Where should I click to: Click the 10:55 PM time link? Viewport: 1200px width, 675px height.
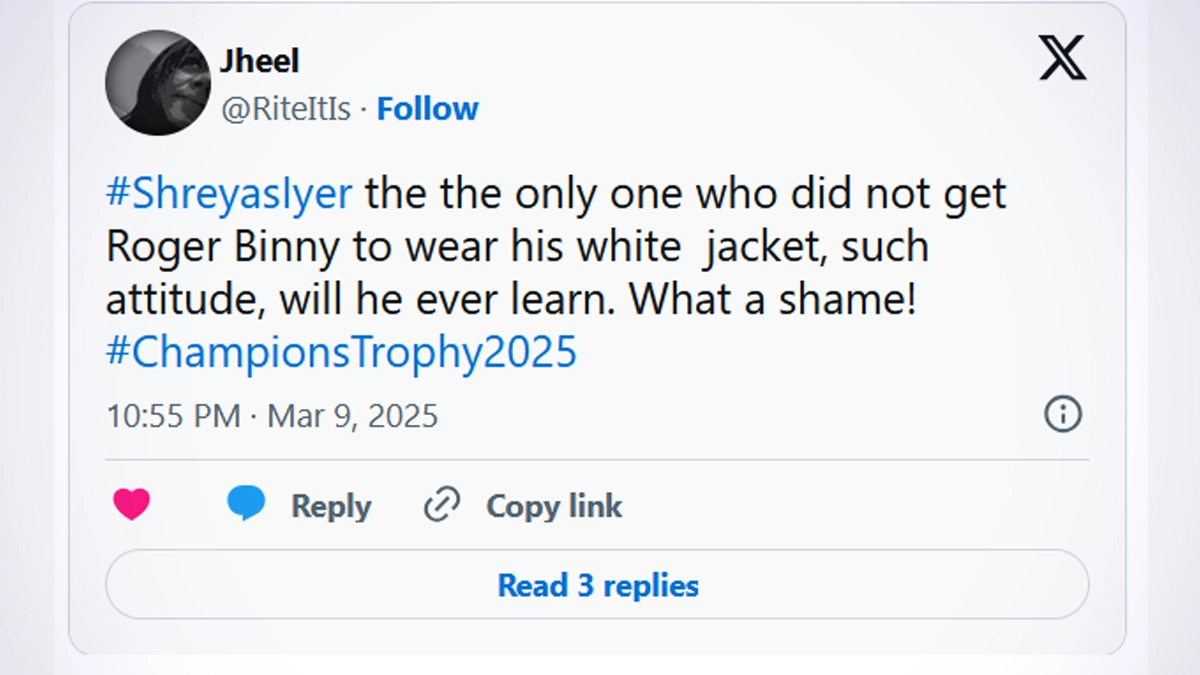click(x=173, y=415)
